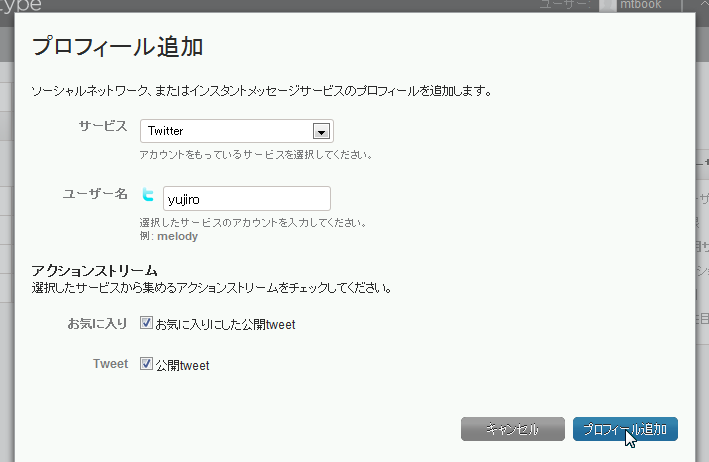Click the Tweet row label
Viewport: 709px width, 462px height.
110,364
